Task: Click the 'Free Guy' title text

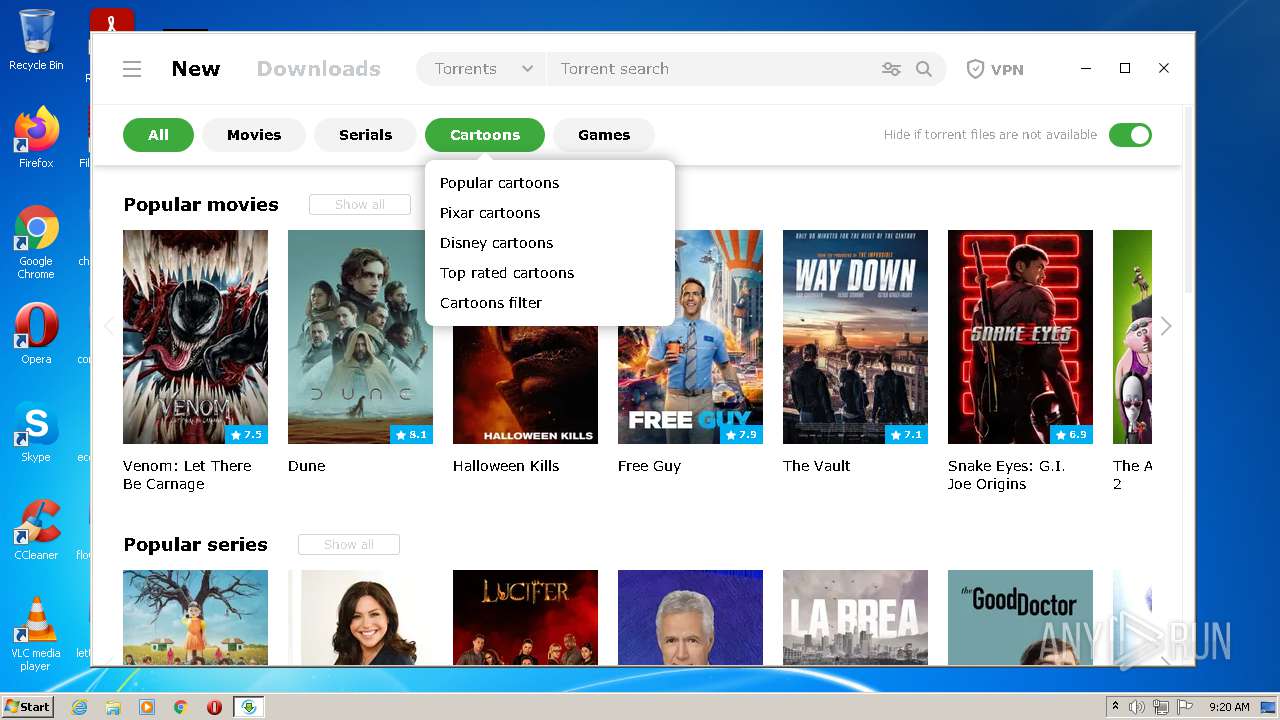Action: click(x=649, y=466)
